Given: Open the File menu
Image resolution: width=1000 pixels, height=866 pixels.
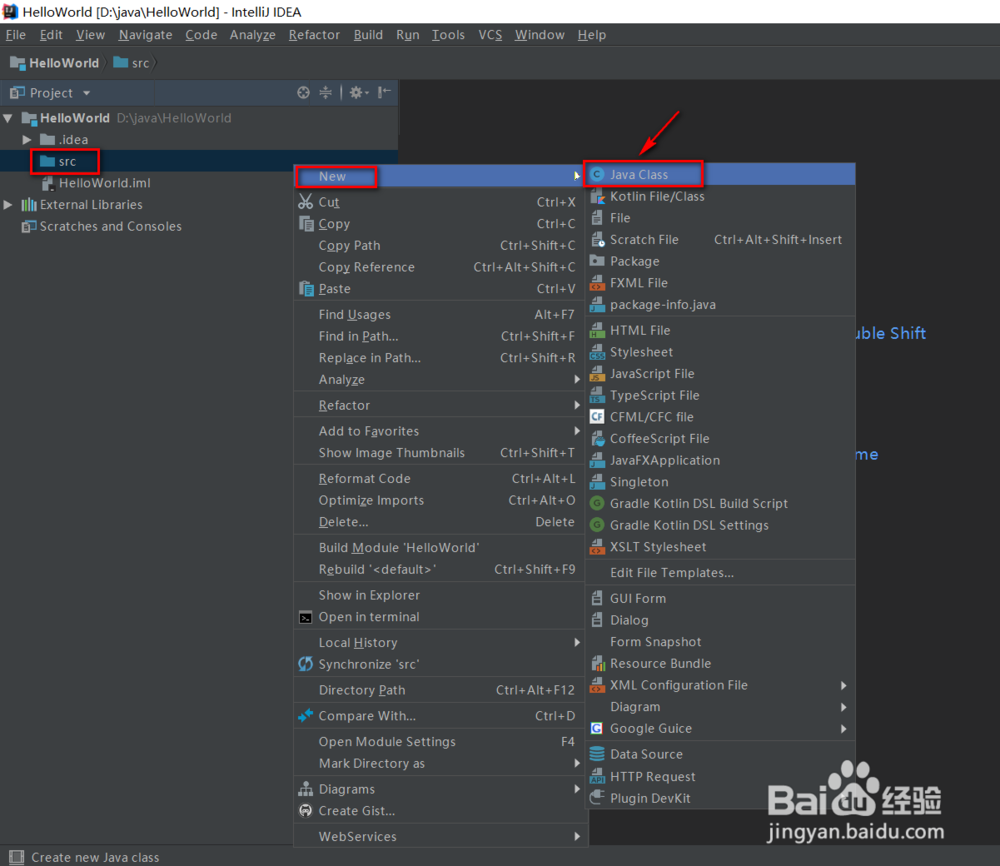Looking at the screenshot, I should (16, 34).
